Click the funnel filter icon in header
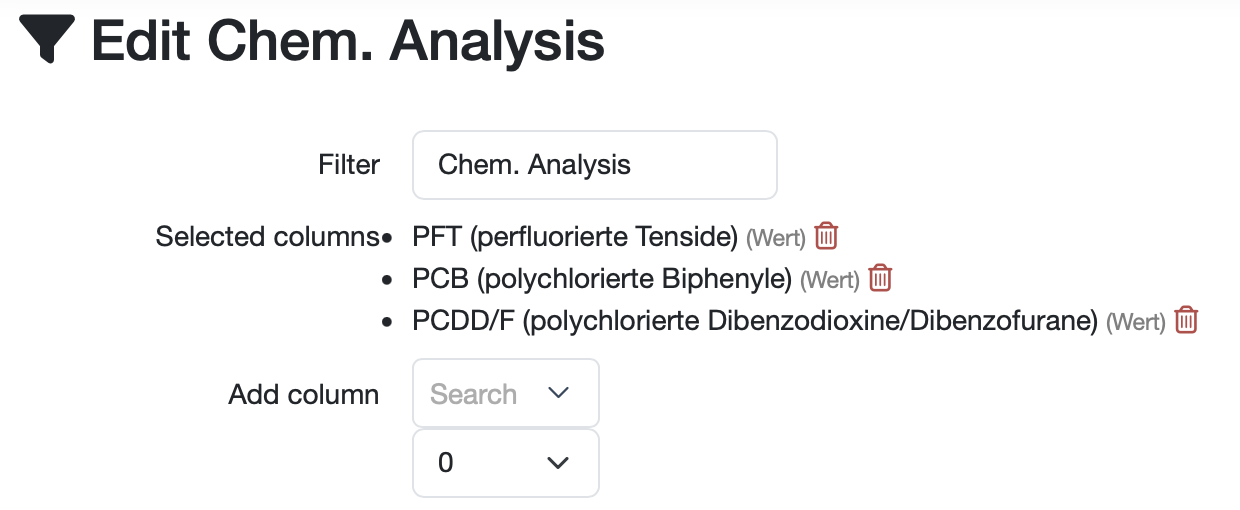1240x510 pixels. click(x=47, y=42)
